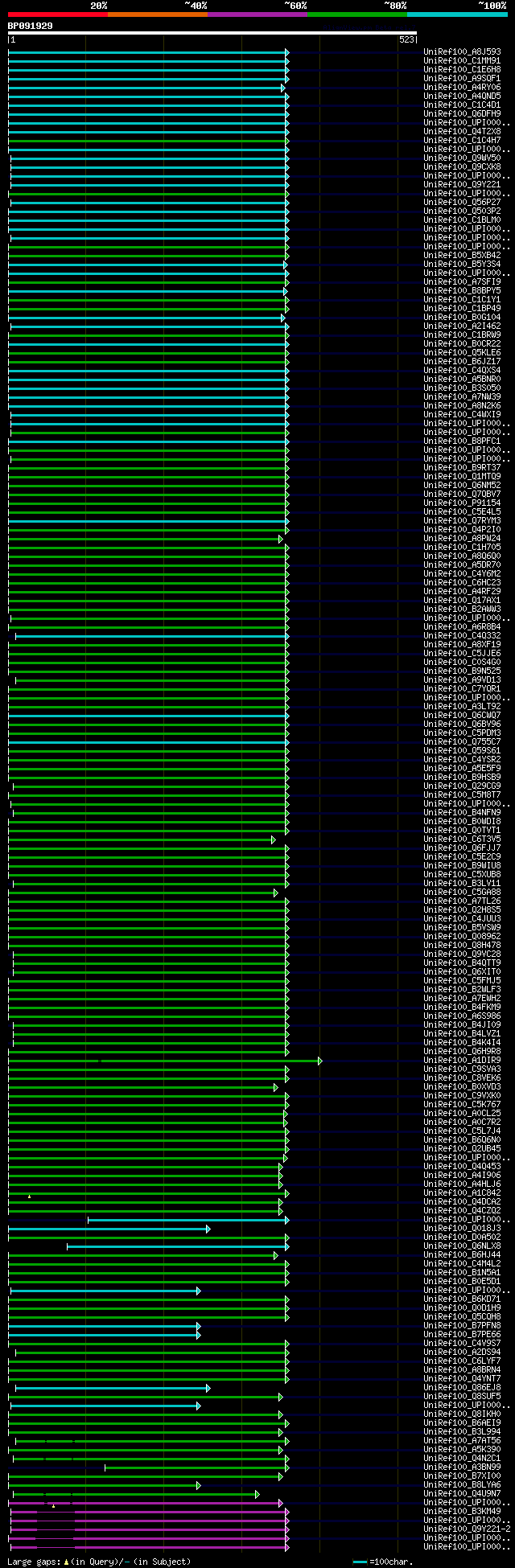Open hit UniRef100_C1MM91
The height and width of the screenshot is (1568, 515).
[x=462, y=61]
